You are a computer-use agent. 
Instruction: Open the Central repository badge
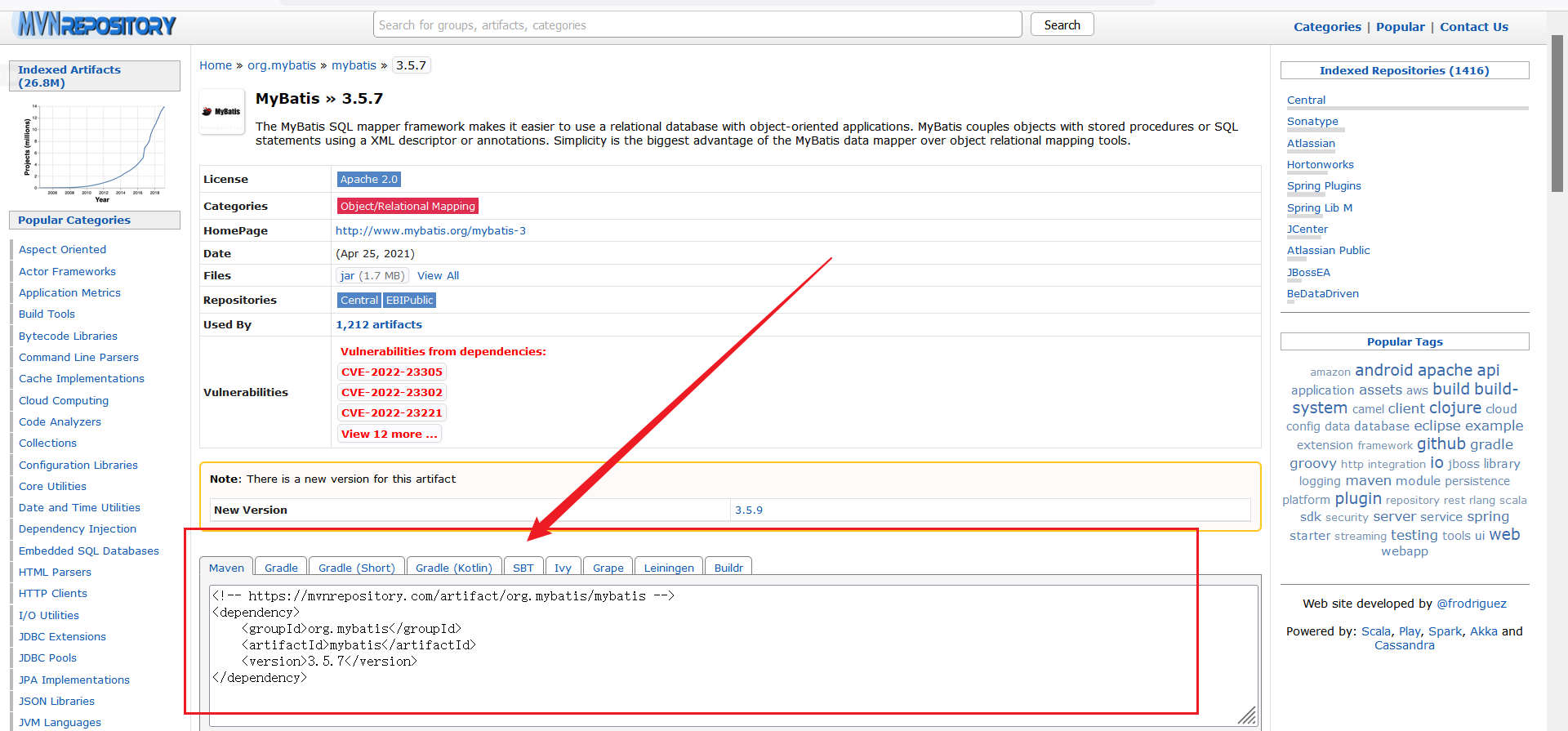[x=359, y=300]
